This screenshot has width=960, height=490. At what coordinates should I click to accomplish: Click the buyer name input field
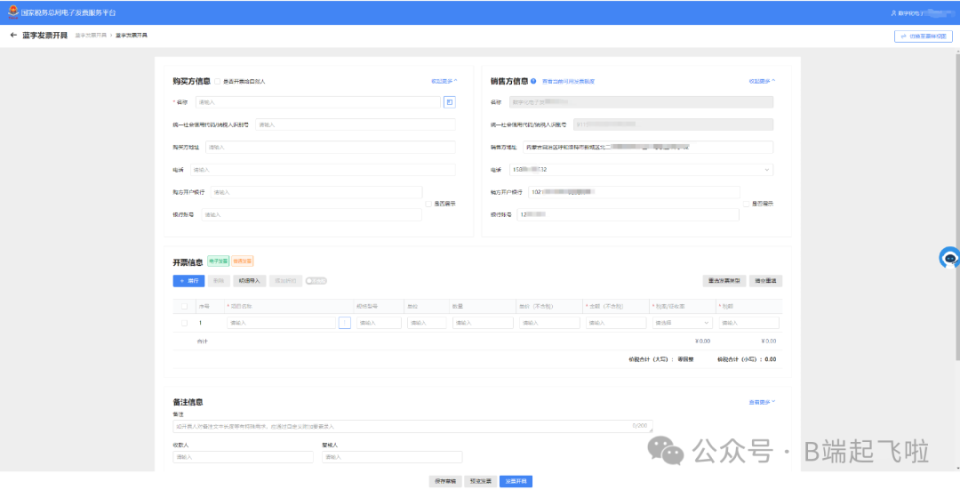pos(318,102)
